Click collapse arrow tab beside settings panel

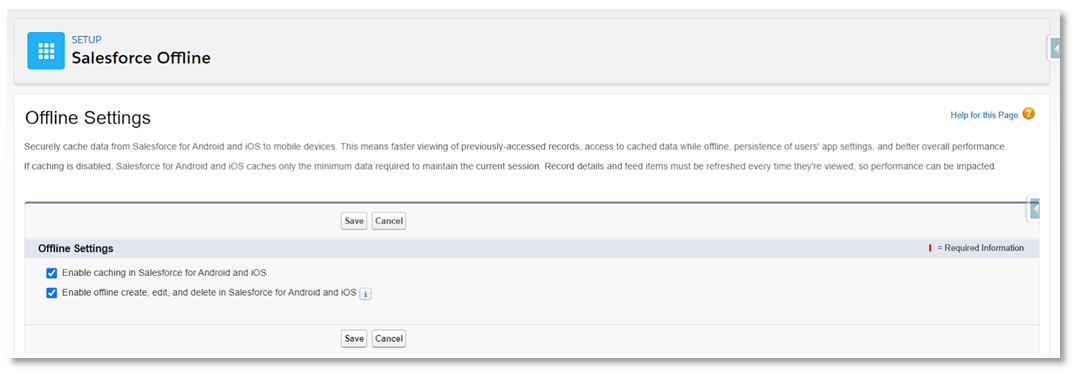1033,208
